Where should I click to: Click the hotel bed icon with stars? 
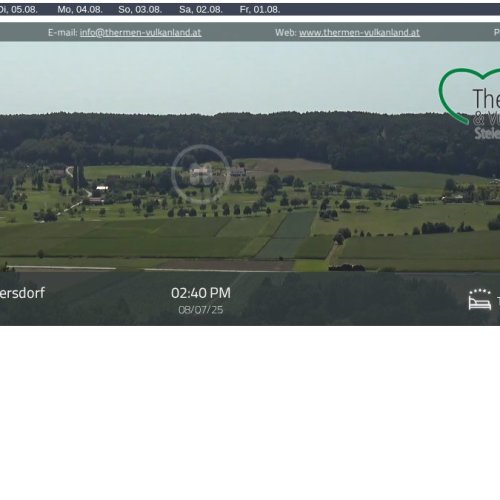pos(480,299)
